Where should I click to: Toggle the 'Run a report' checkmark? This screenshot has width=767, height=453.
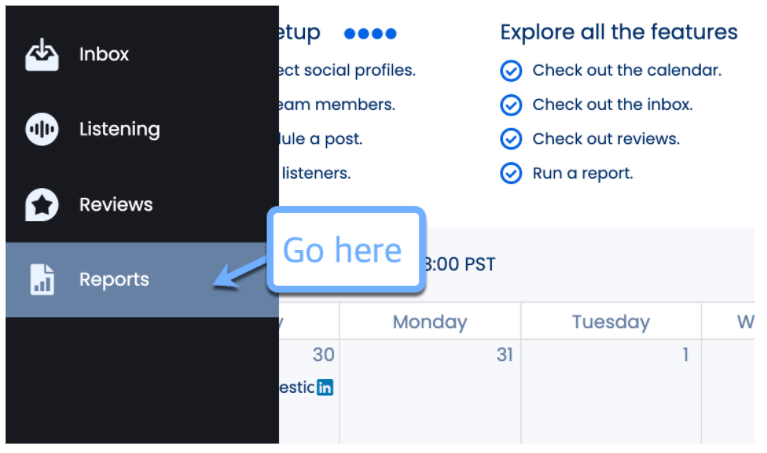coord(511,173)
